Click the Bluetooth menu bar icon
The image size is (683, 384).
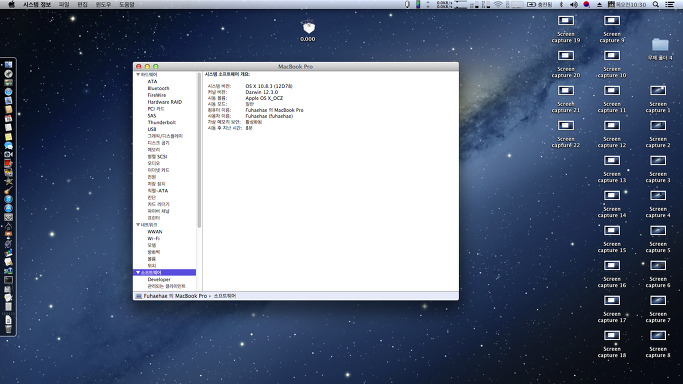pos(561,4)
